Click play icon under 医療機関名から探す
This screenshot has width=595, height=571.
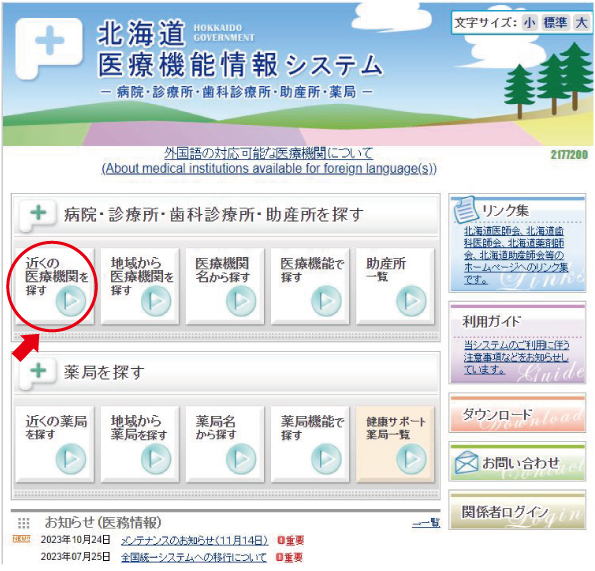click(x=241, y=301)
